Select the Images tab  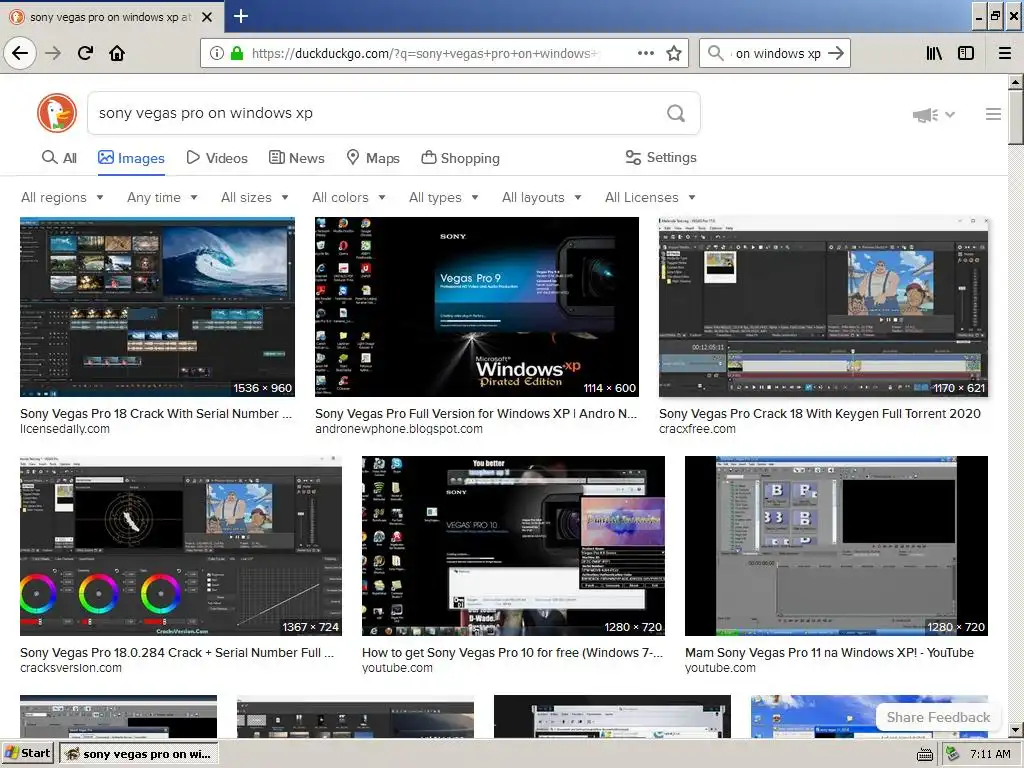[131, 158]
